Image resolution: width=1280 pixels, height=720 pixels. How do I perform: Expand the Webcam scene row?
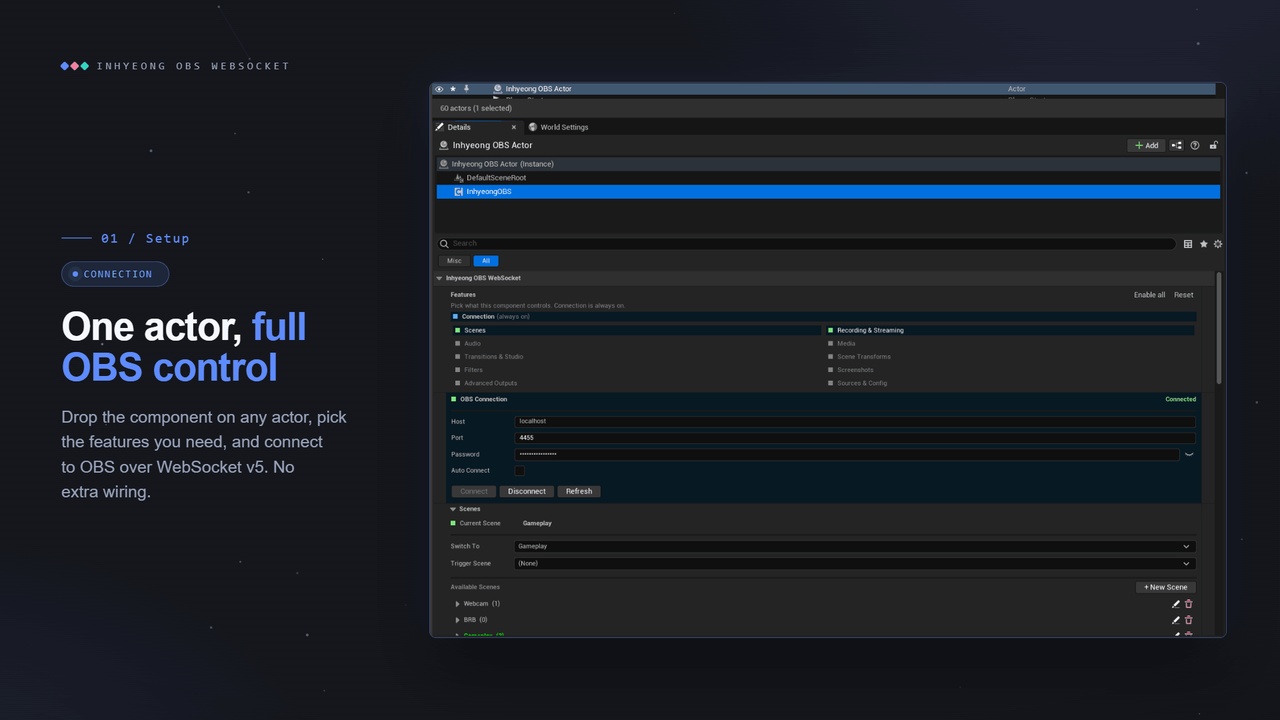tap(458, 604)
